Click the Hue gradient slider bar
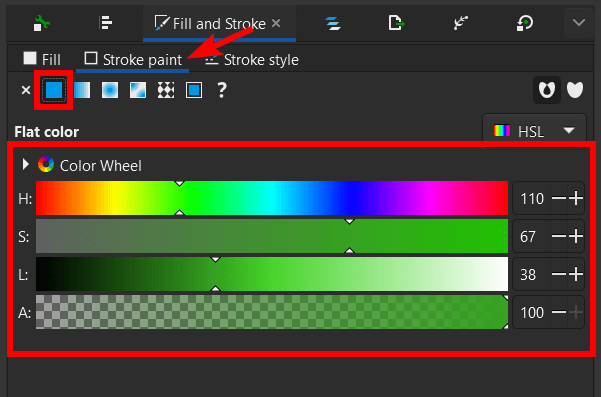Image resolution: width=601 pixels, height=397 pixels. click(272, 198)
